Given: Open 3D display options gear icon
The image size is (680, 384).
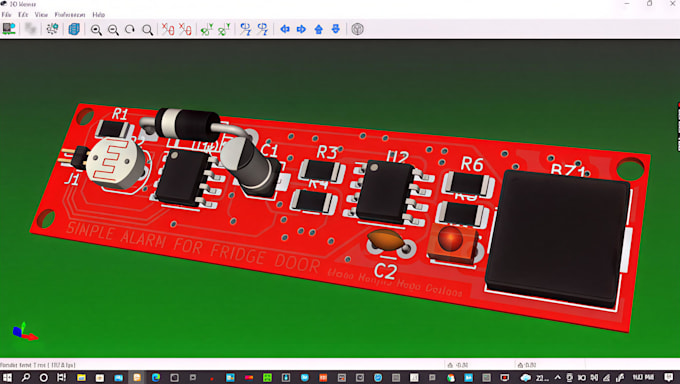Looking at the screenshot, I should click(x=52, y=29).
